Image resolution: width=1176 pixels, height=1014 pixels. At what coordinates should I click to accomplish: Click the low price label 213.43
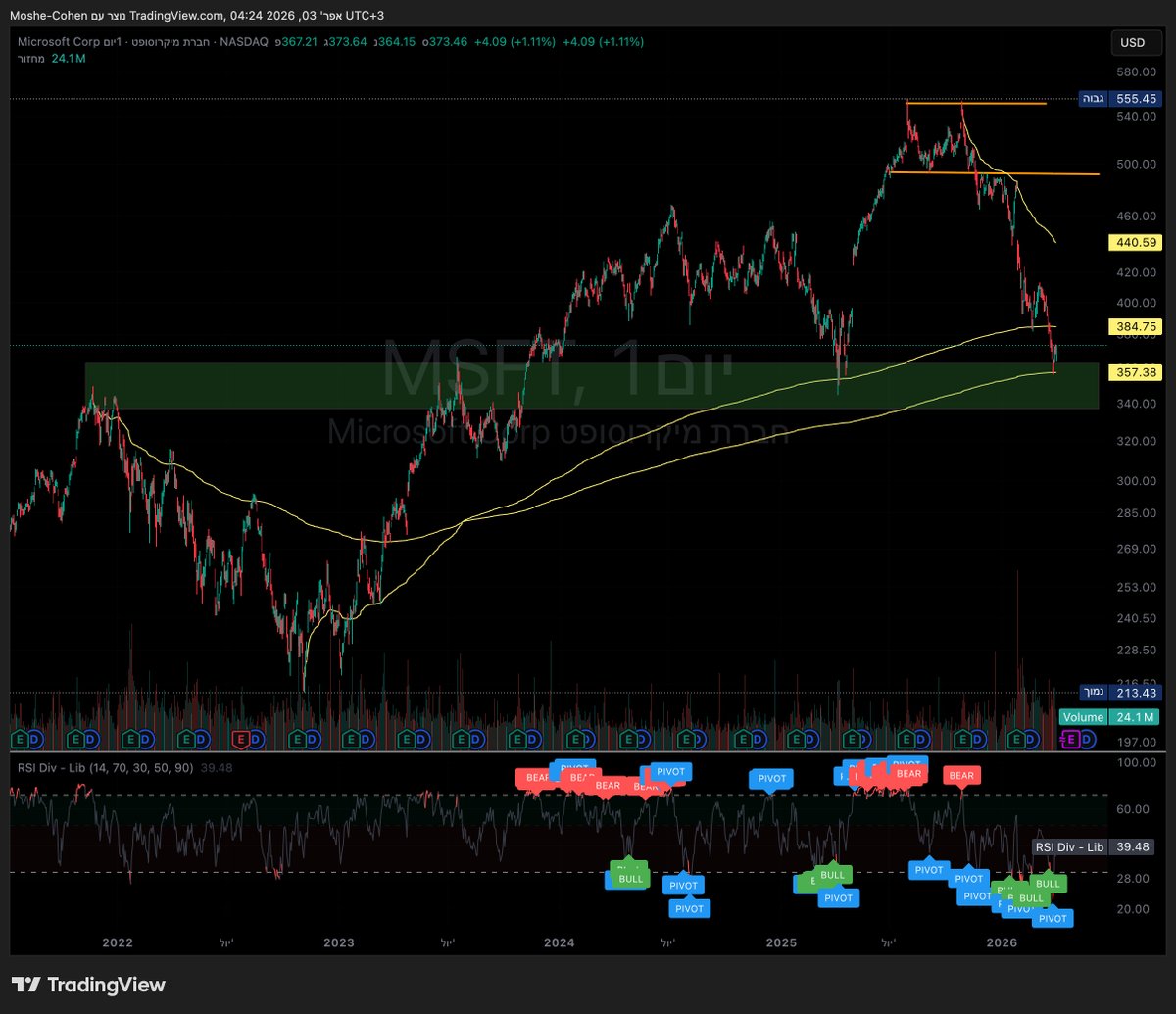(1120, 693)
